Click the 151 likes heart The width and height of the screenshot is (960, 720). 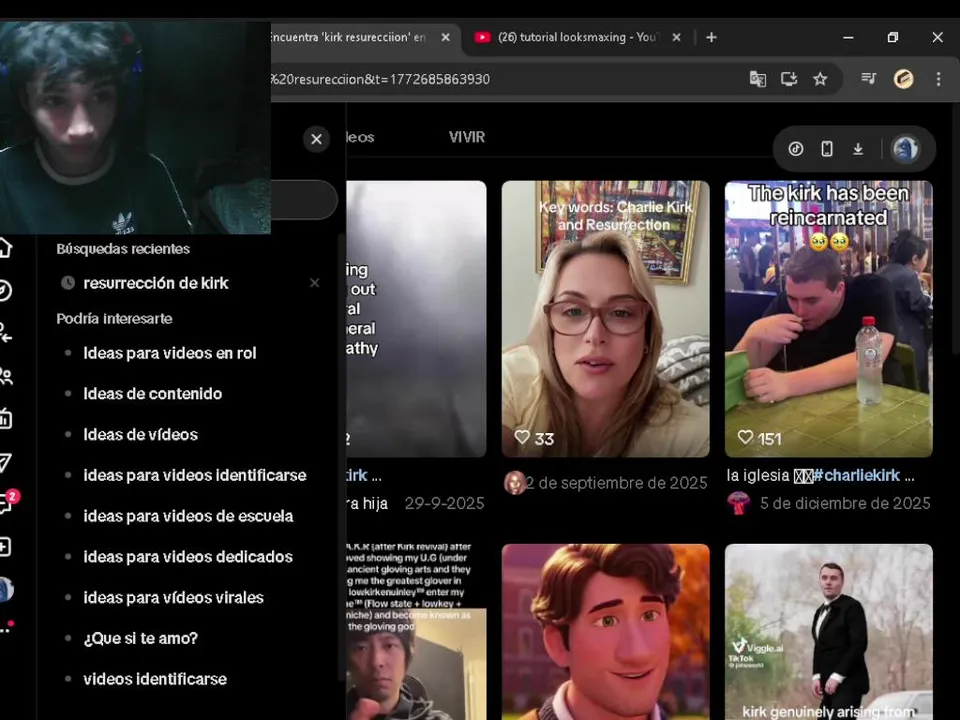pos(745,438)
